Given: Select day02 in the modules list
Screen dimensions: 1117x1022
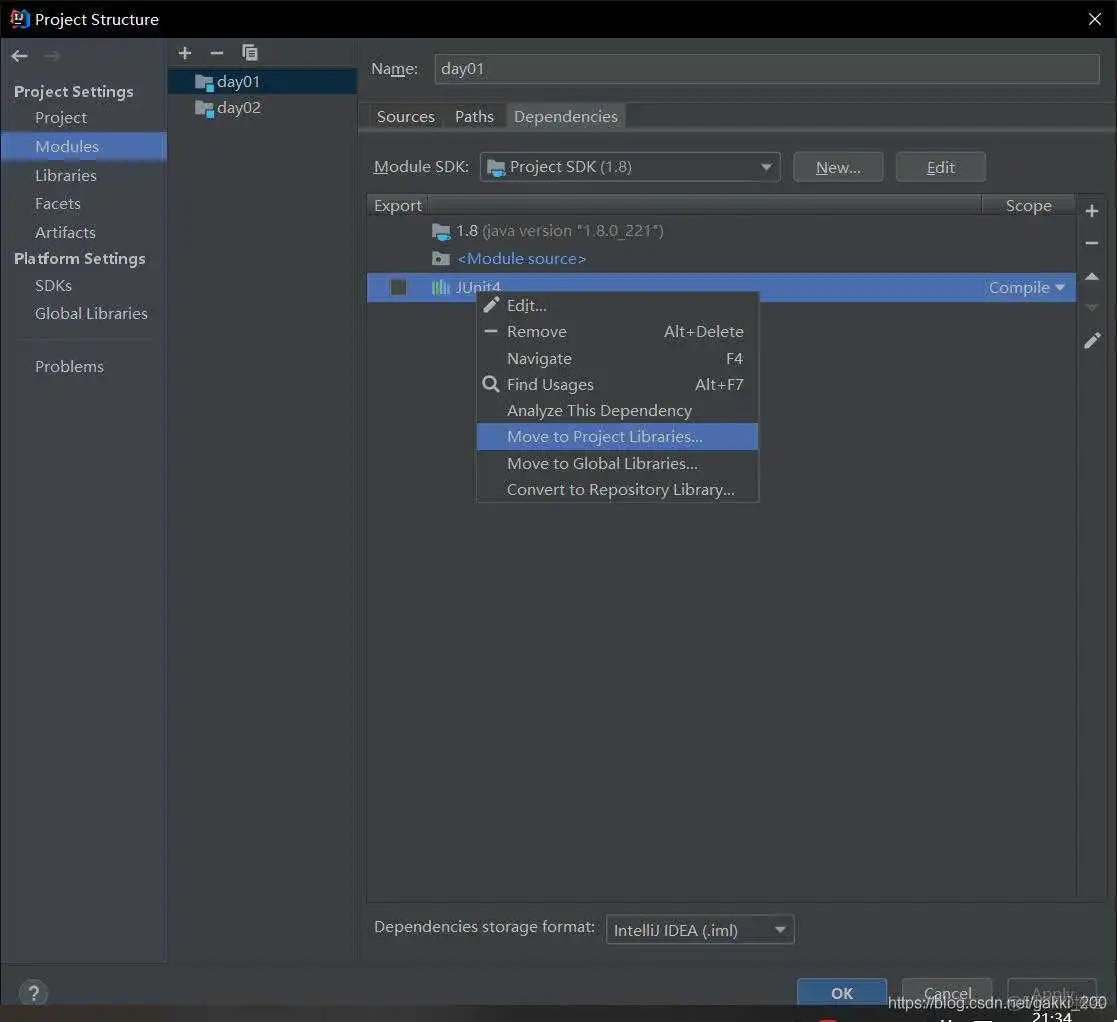Looking at the screenshot, I should [237, 107].
